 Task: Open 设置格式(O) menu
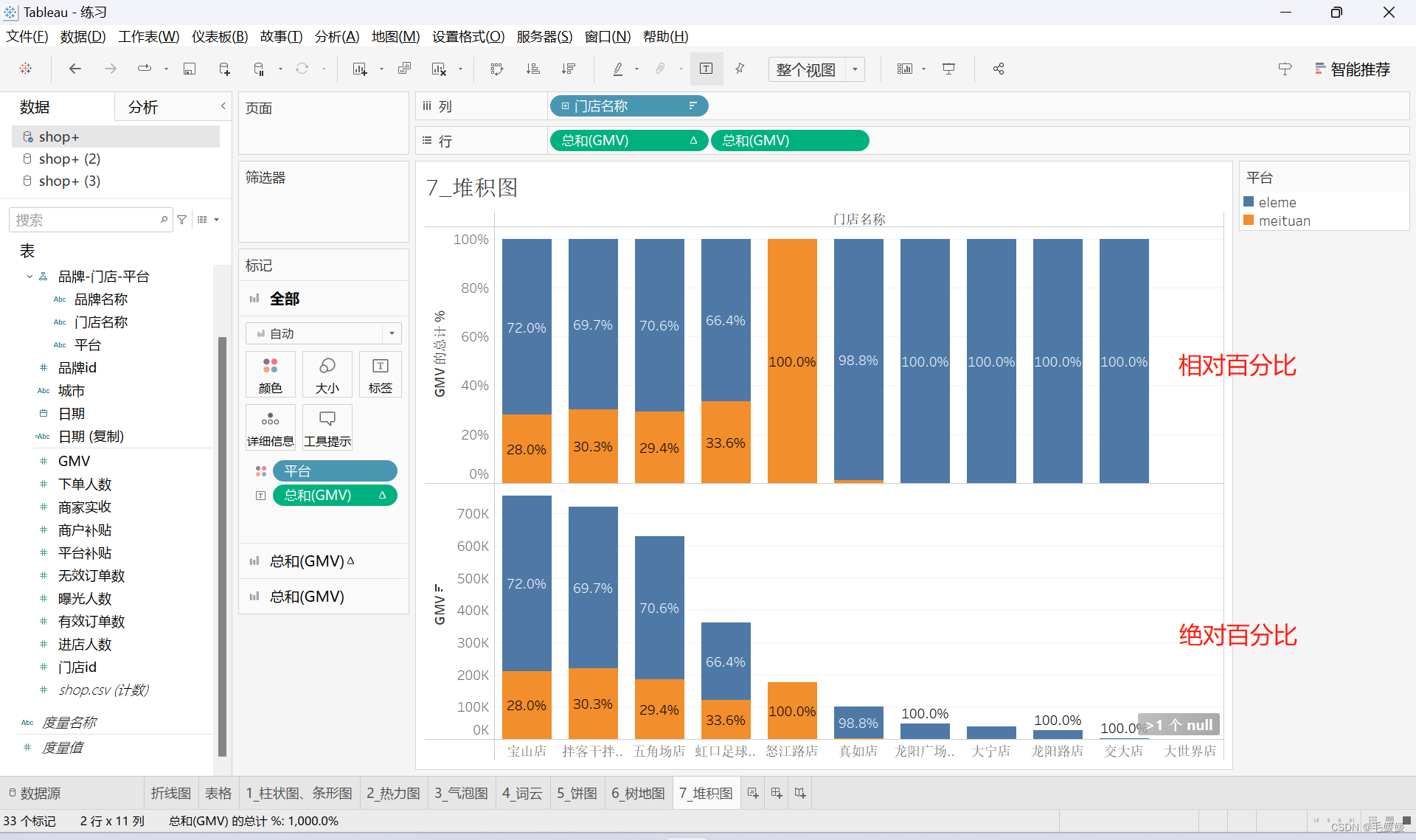tap(468, 37)
